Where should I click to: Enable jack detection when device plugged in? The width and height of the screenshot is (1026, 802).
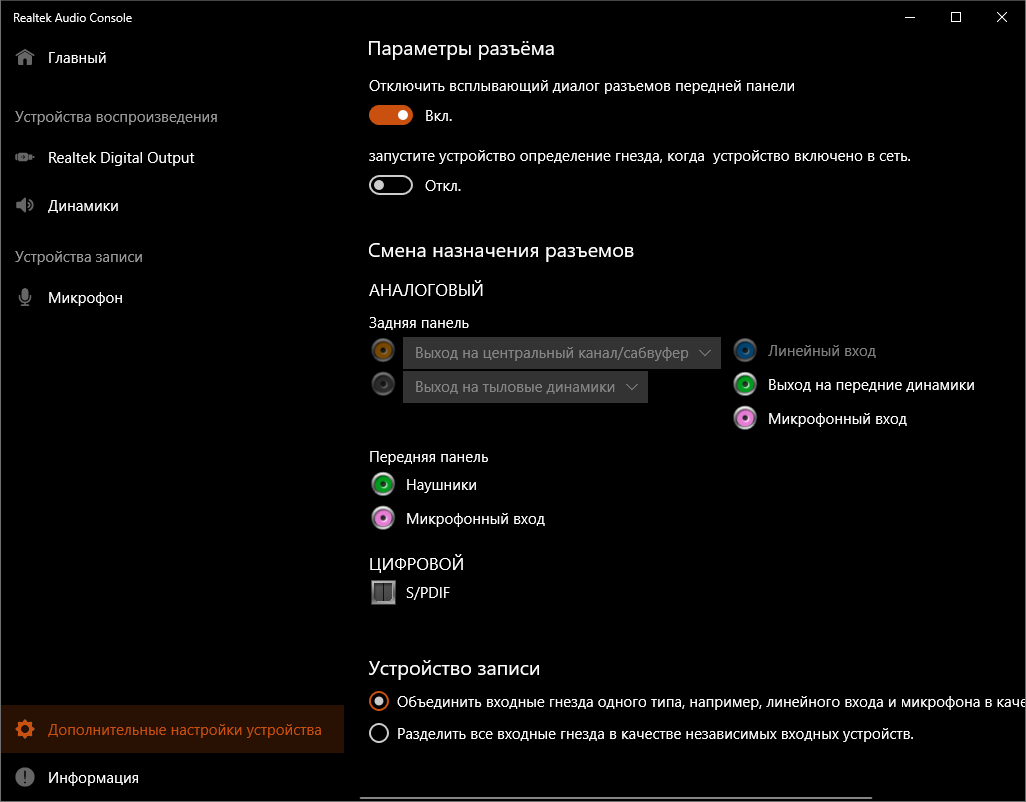click(x=391, y=185)
